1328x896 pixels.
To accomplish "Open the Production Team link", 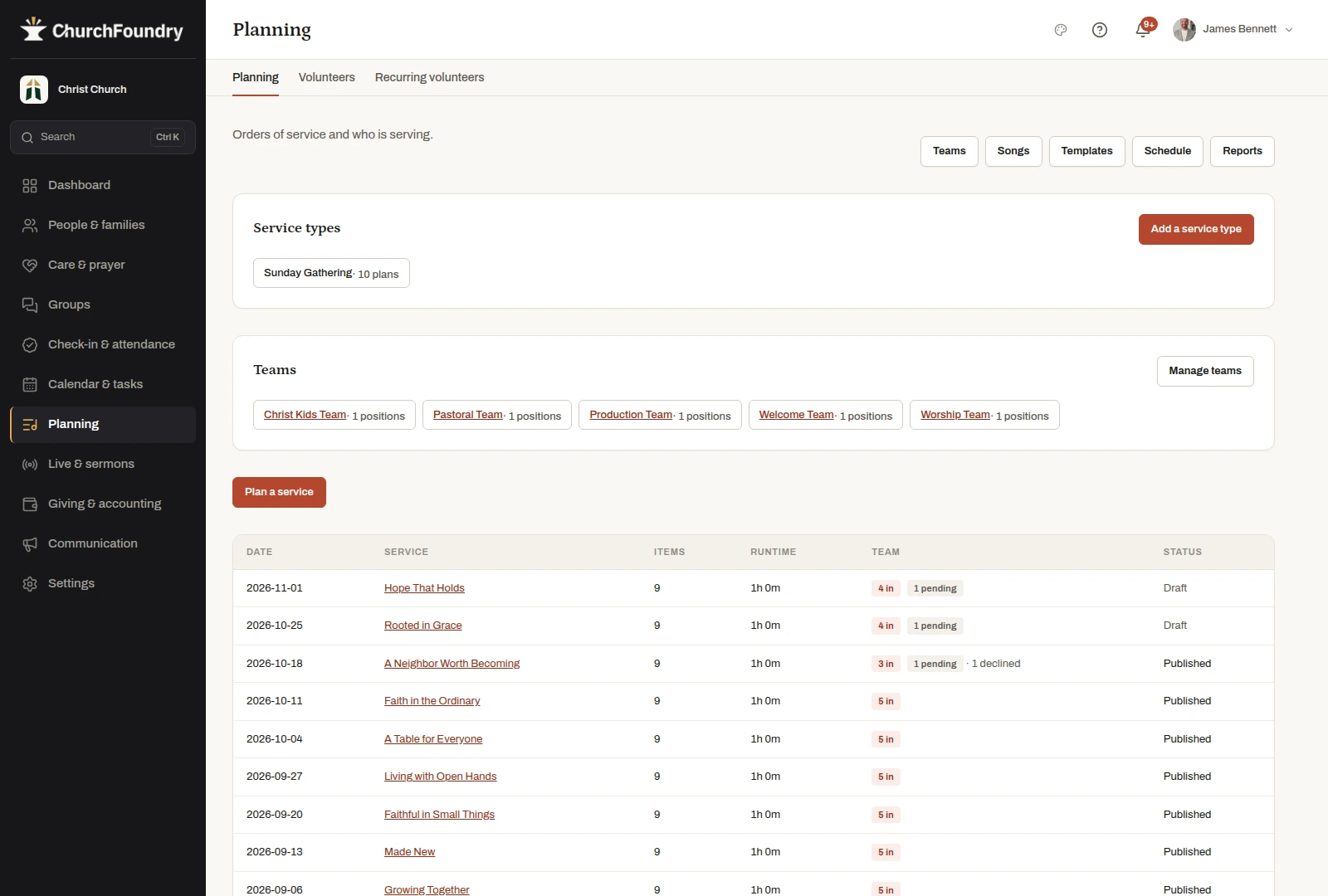I will pos(631,415).
